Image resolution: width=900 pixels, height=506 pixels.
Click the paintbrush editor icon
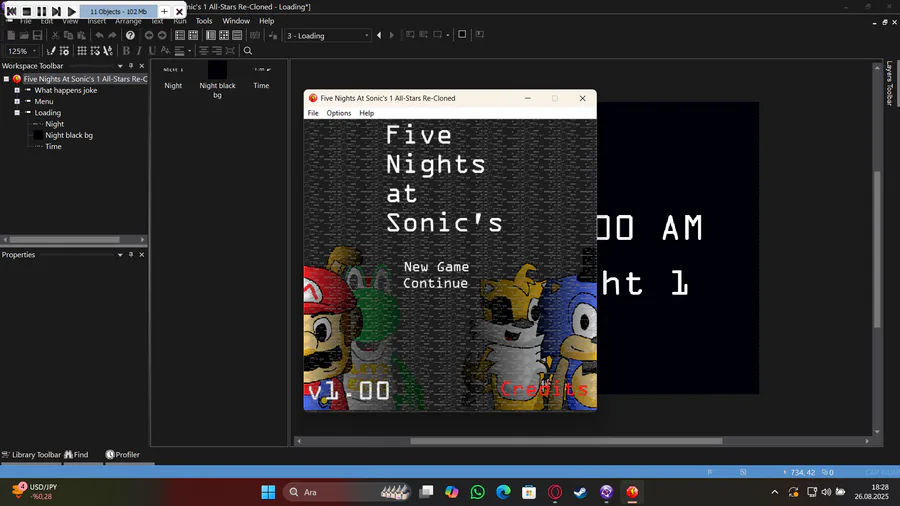click(x=51, y=51)
